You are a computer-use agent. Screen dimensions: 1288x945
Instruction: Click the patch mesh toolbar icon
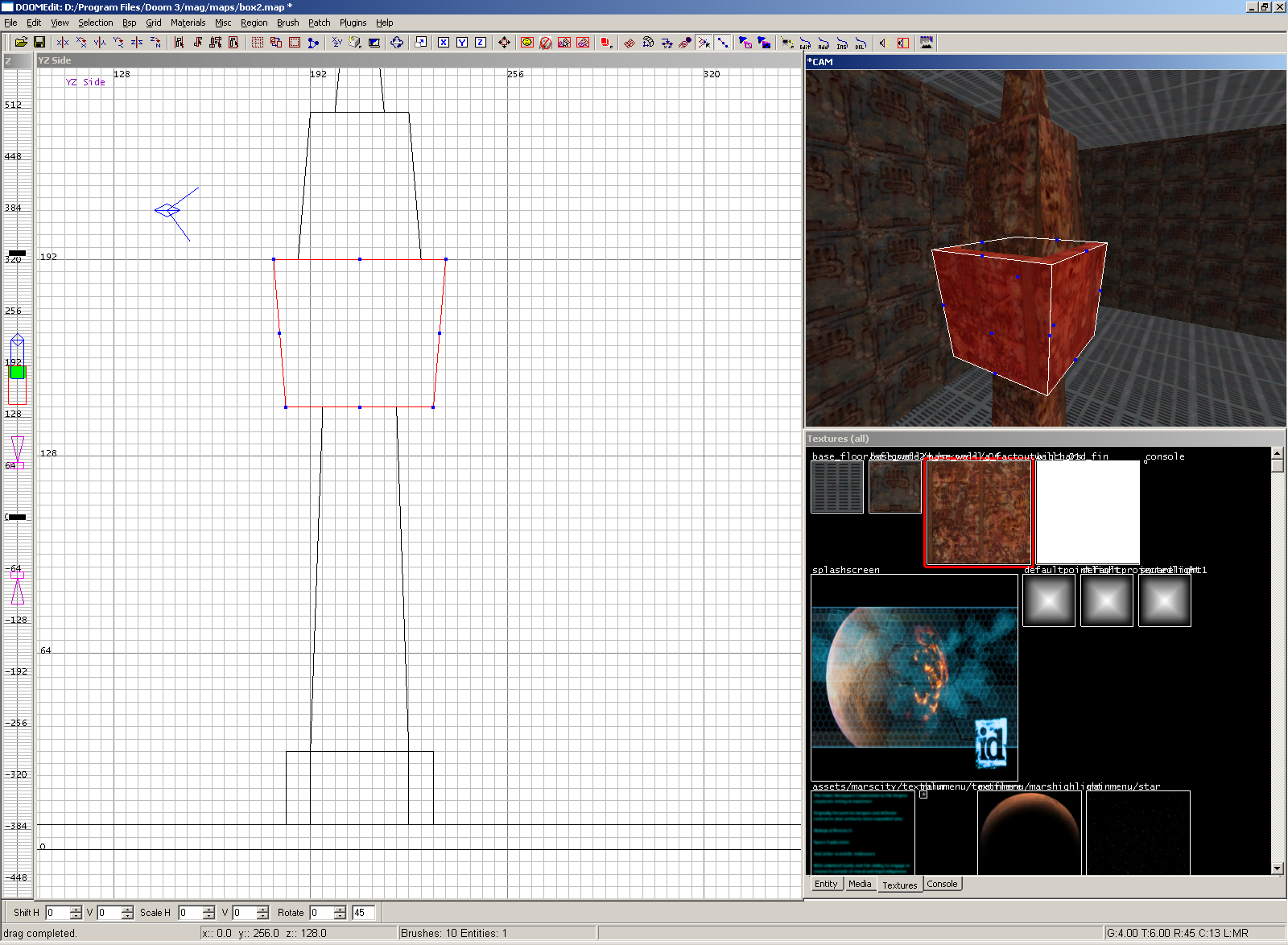630,43
